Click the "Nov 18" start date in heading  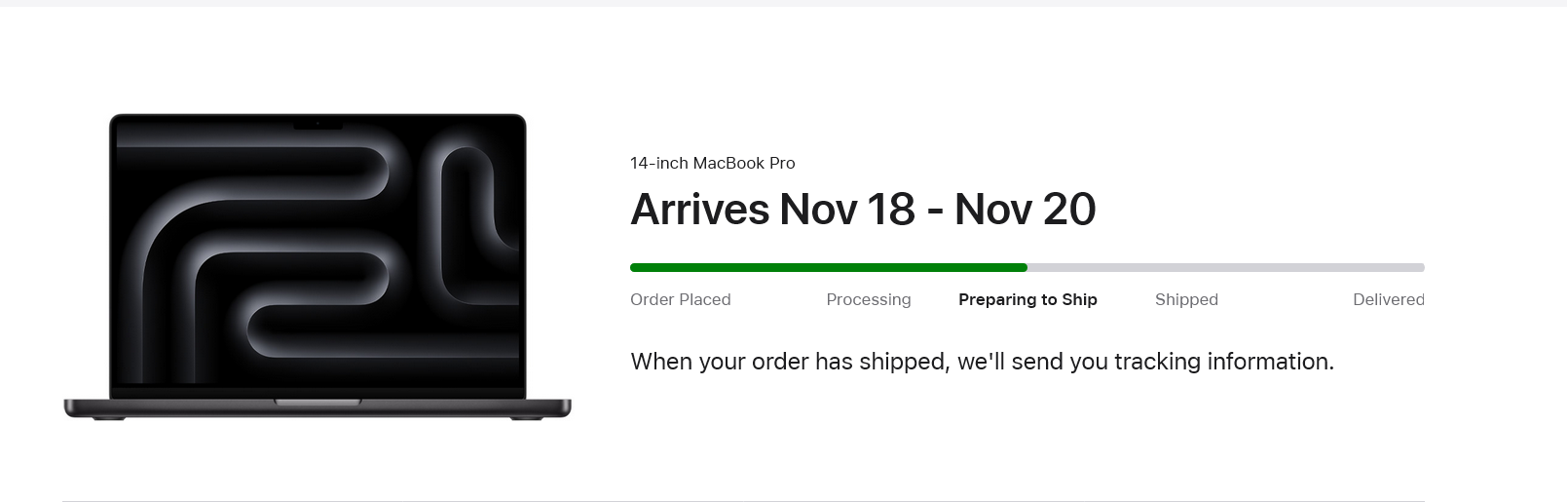click(847, 210)
